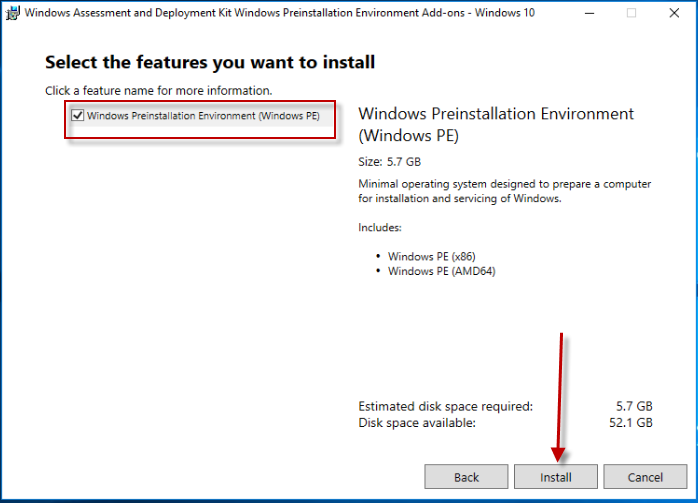Cancel the installation wizard
Viewport: 698px width, 503px height.
(x=645, y=477)
